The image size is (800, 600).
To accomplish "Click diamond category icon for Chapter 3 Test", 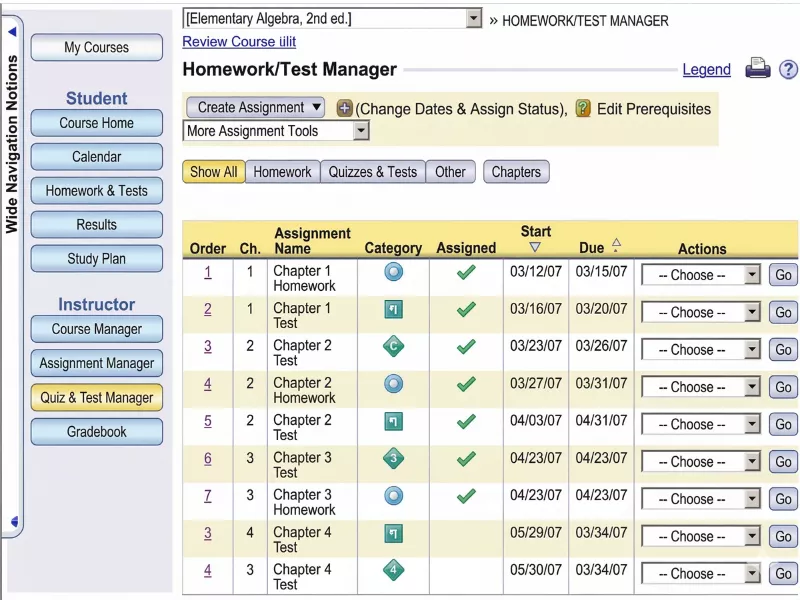I will pos(393,458).
